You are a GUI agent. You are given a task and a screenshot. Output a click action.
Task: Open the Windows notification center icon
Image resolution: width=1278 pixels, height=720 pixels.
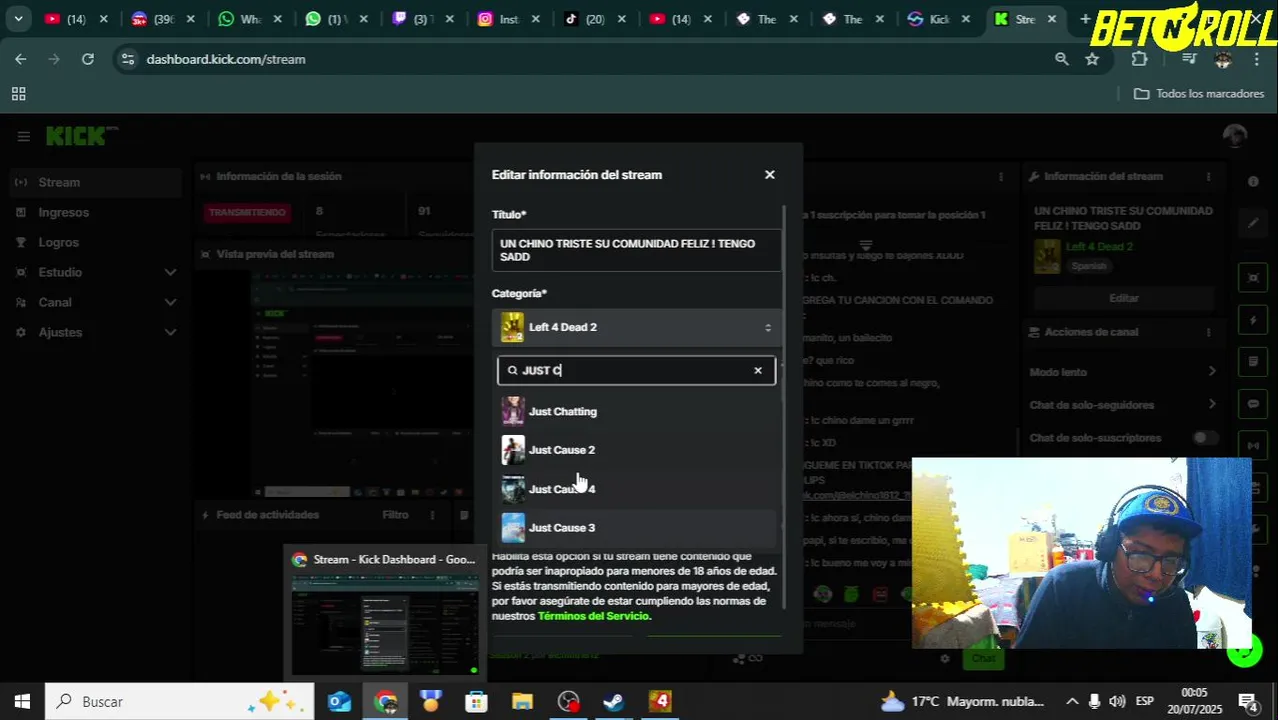click(x=1249, y=702)
